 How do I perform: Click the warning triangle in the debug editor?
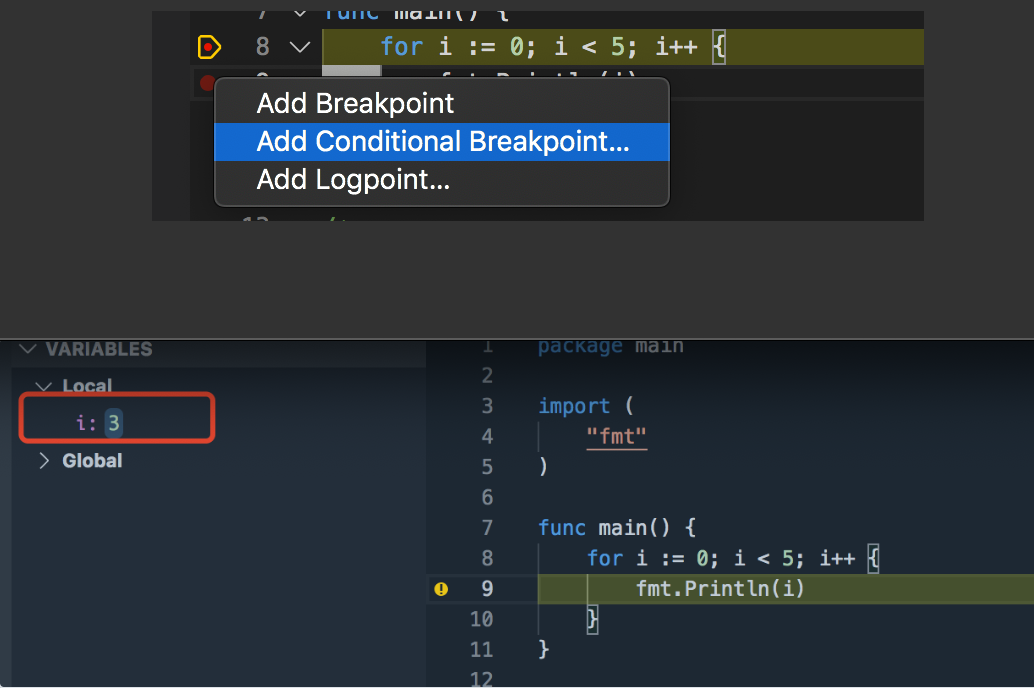tap(441, 589)
